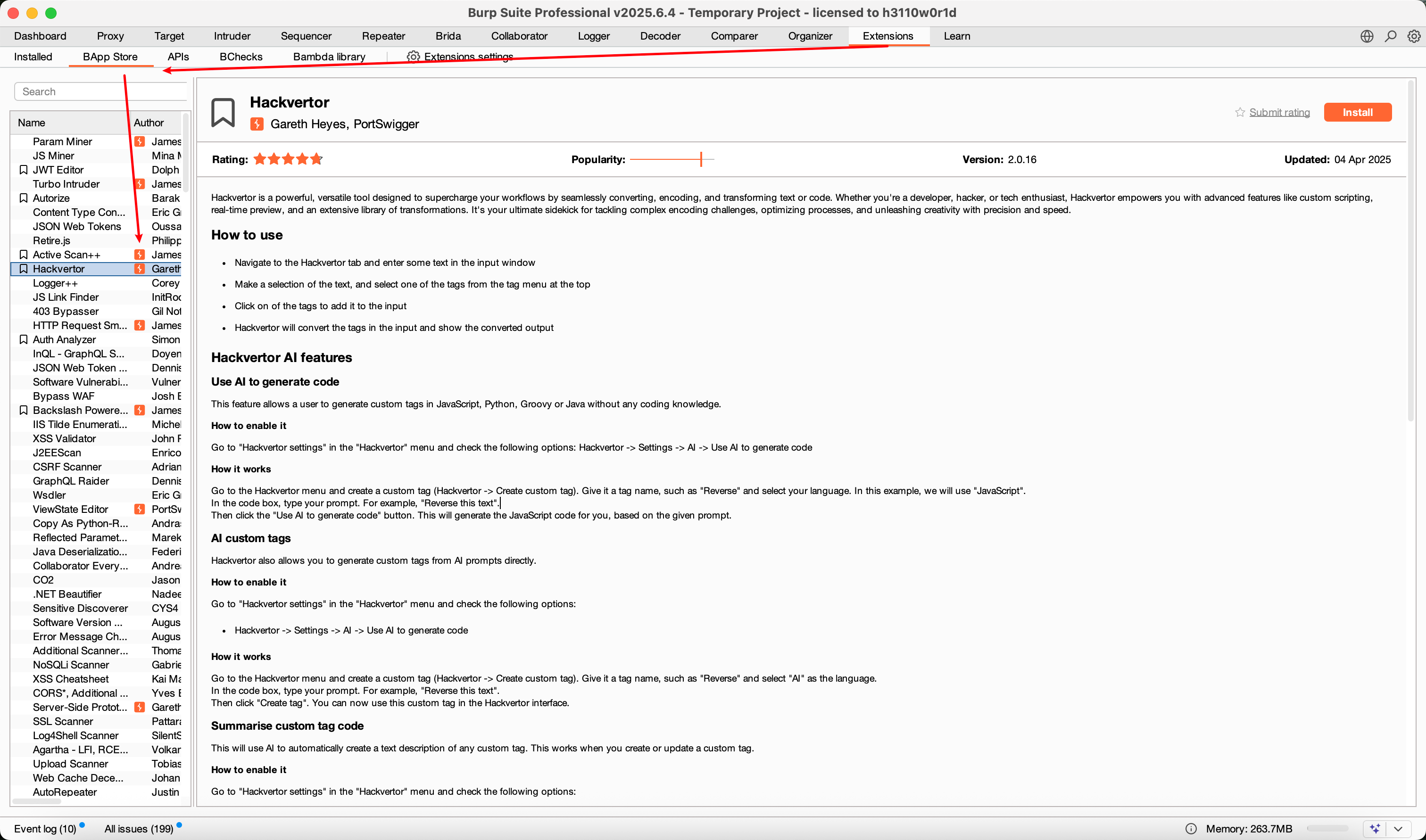Screen dimensions: 1426x840
Task: Select NoSQLi Scanner extension row
Action: (x=96, y=665)
